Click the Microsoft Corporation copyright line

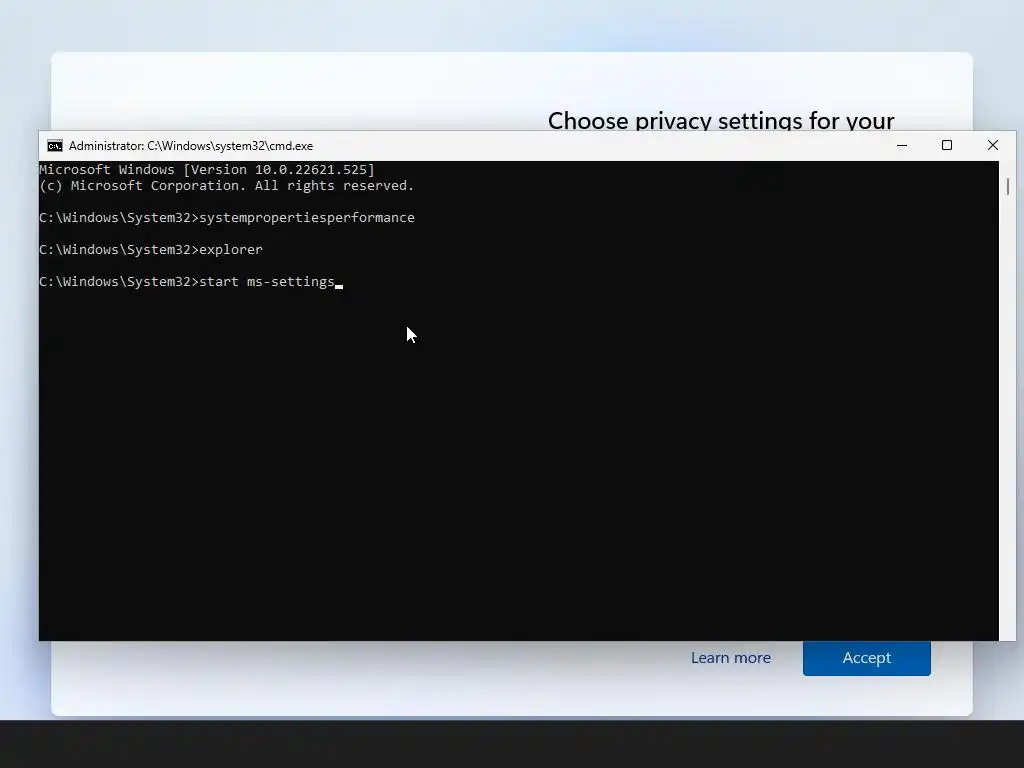pos(227,185)
